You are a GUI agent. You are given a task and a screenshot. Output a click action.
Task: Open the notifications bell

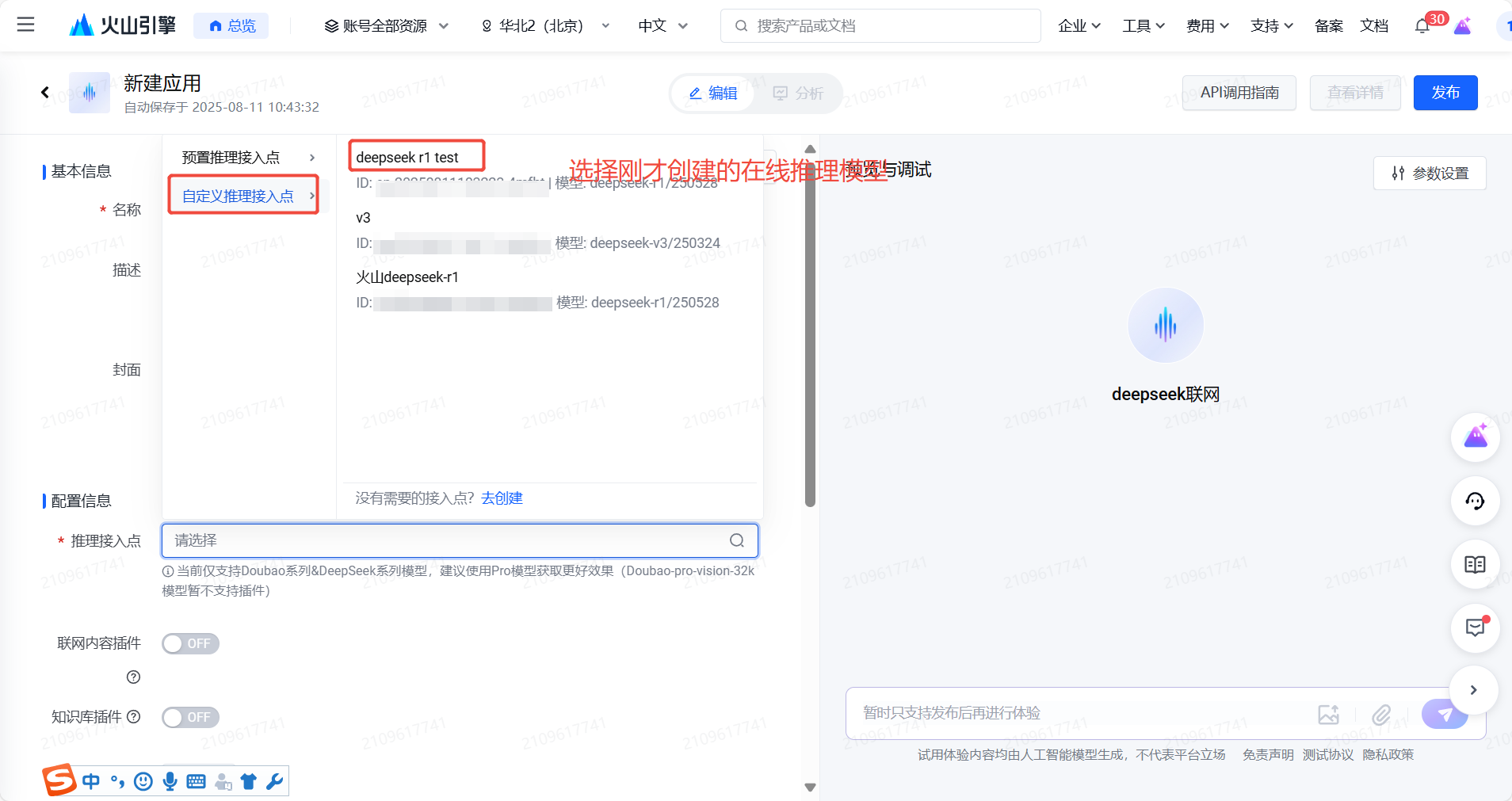coord(1422,26)
